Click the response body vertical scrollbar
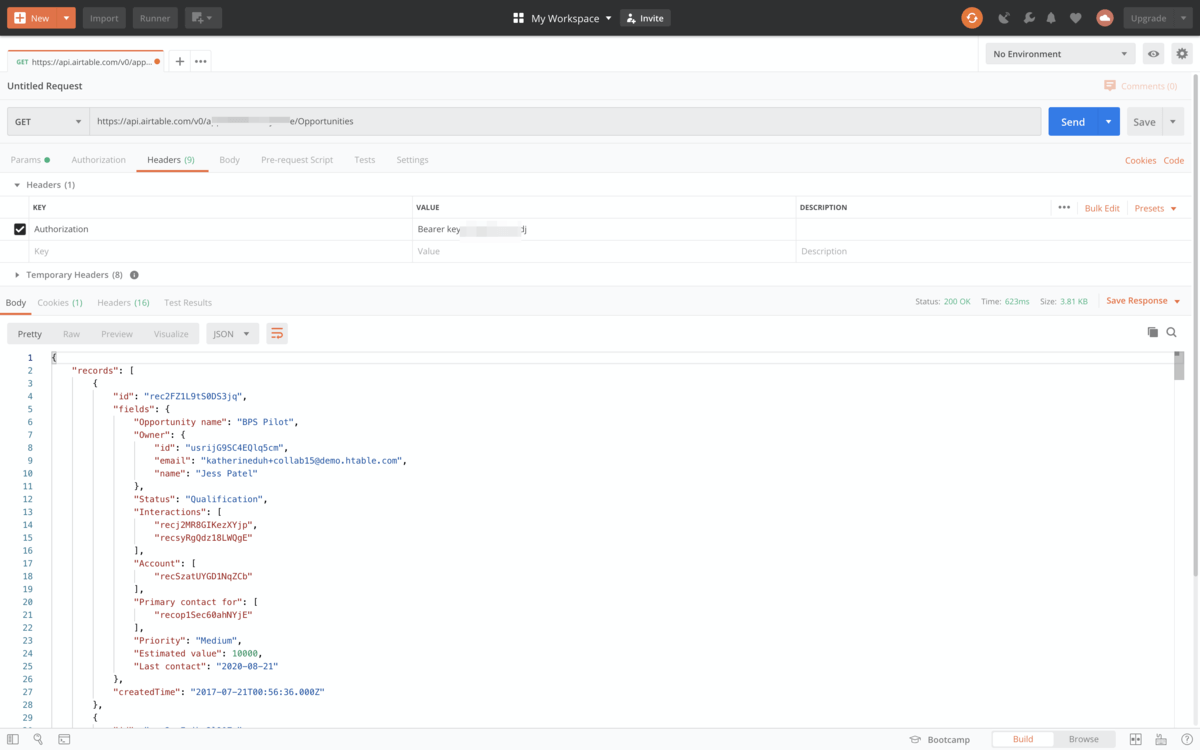This screenshot has width=1200, height=750. (x=1179, y=367)
